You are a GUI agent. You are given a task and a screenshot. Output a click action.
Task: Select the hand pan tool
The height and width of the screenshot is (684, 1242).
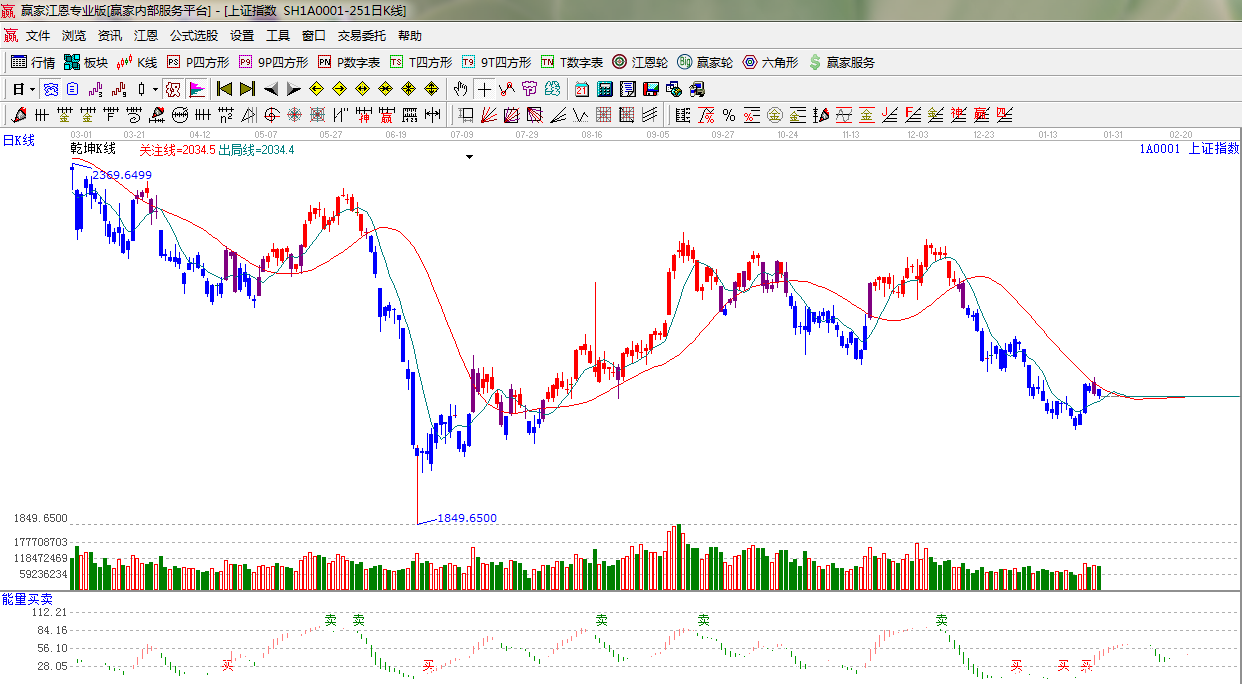[460, 89]
